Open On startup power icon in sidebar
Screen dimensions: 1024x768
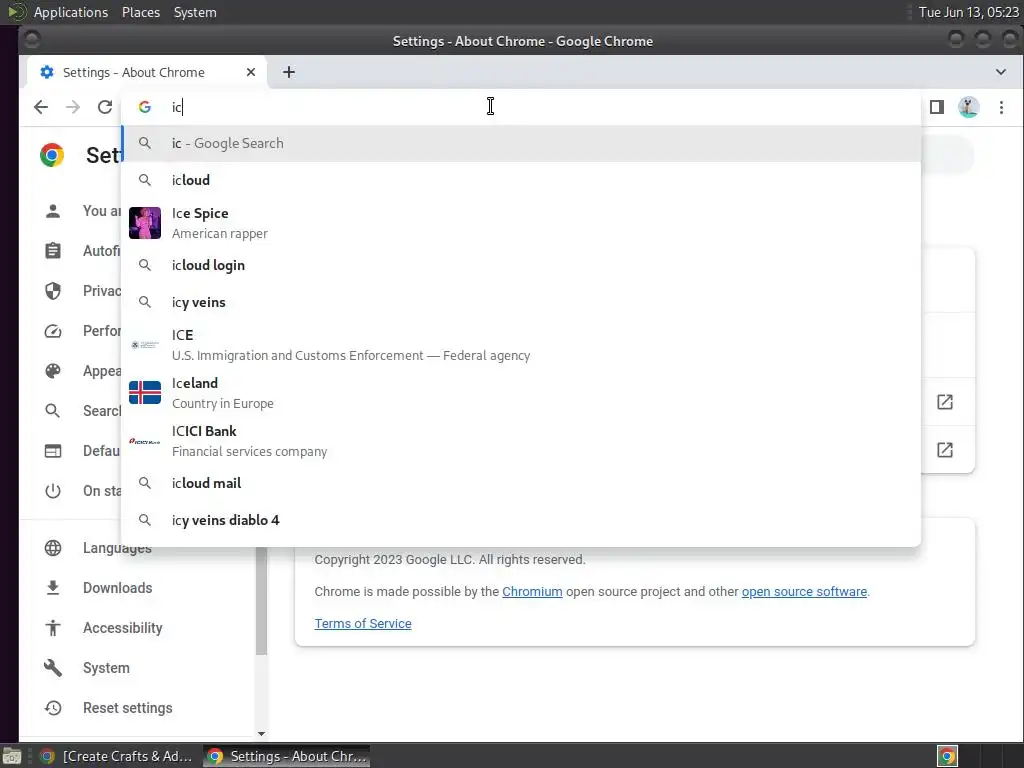coord(53,491)
